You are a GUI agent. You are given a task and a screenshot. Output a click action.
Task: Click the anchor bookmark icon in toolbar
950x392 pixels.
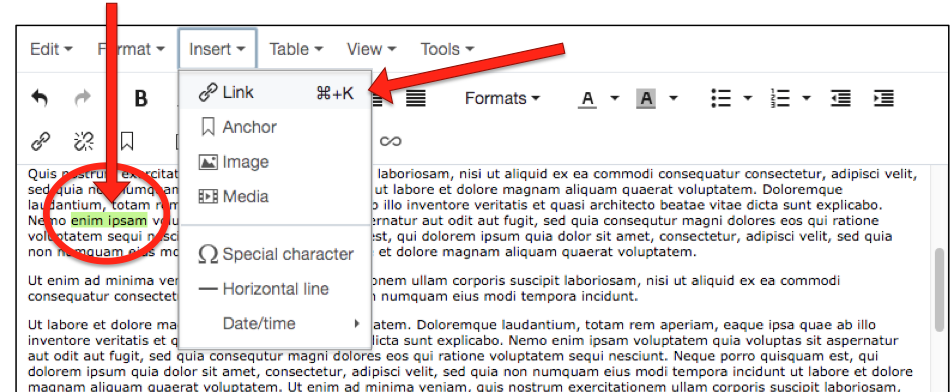point(127,141)
